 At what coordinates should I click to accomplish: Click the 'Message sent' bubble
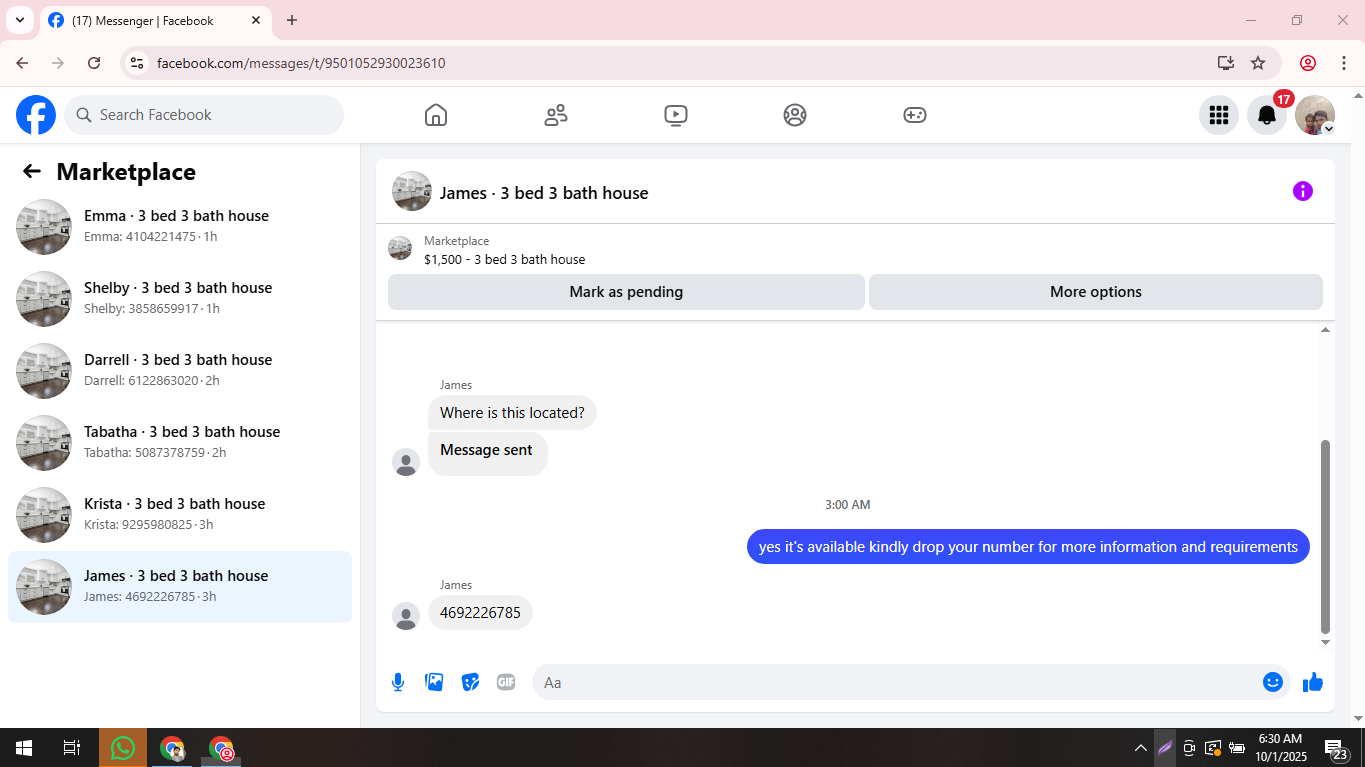(487, 453)
